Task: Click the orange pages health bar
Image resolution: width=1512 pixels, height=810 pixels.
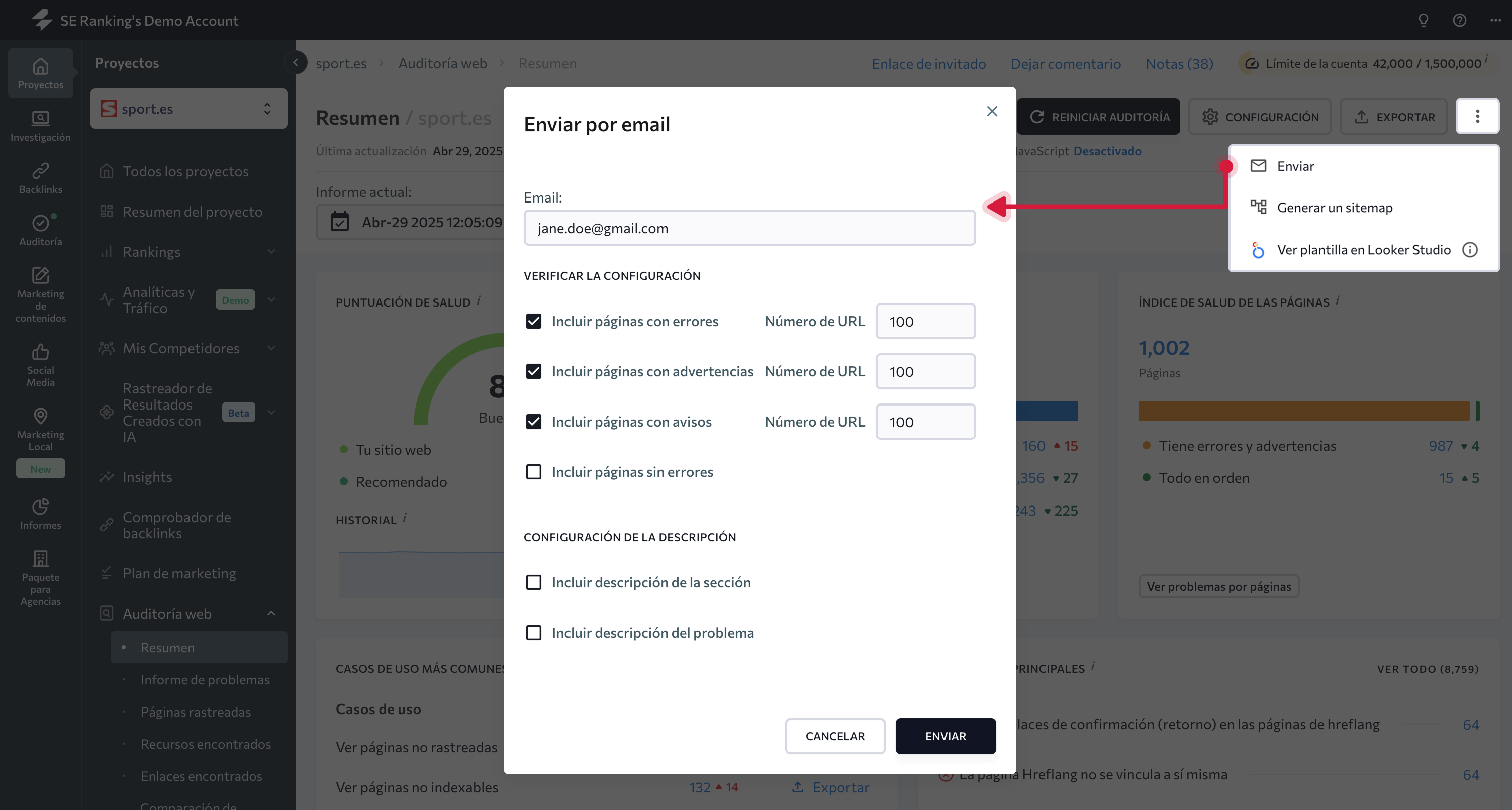Action: point(1303,411)
